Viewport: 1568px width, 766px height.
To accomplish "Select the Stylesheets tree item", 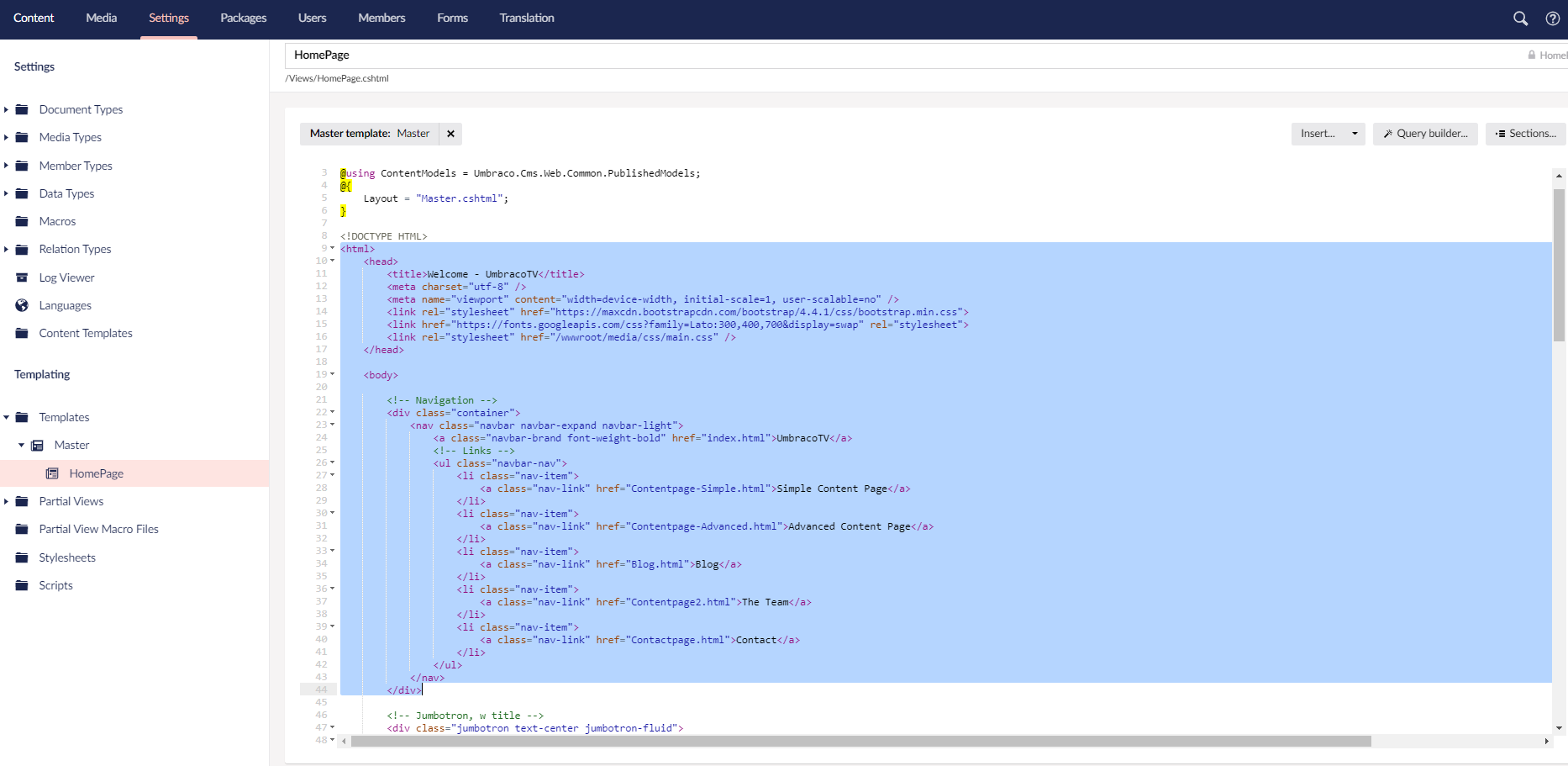I will click(67, 557).
